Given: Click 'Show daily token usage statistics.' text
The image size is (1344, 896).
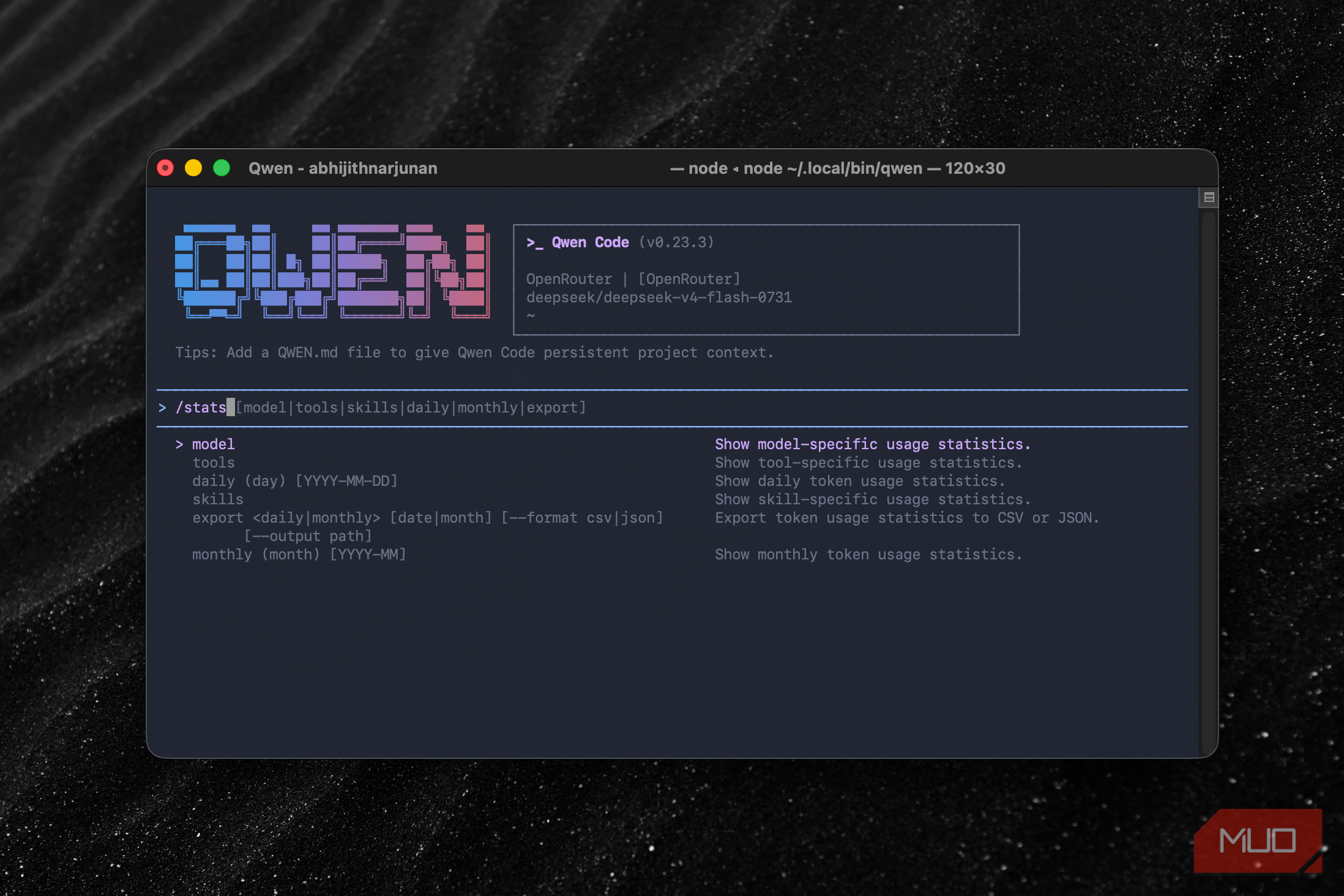Looking at the screenshot, I should pyautogui.click(x=860, y=481).
